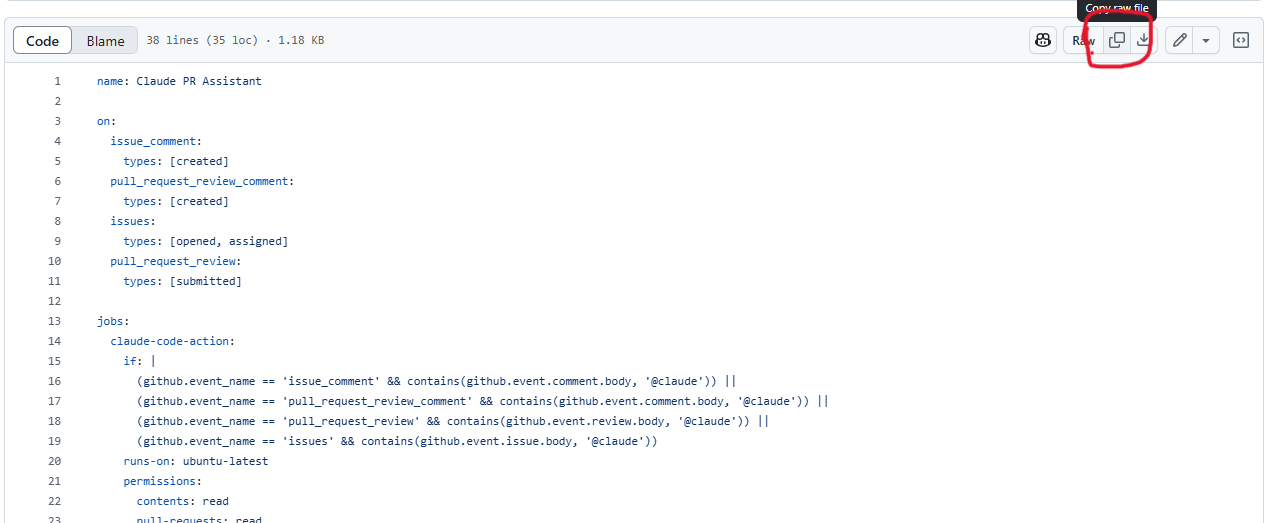This screenshot has width=1276, height=523.
Task: Download the raw file
Action: point(1143,40)
